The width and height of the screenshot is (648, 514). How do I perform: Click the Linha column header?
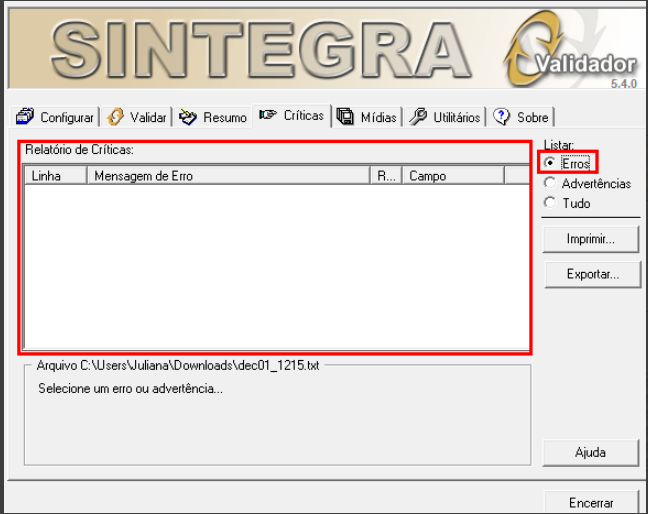(55, 176)
